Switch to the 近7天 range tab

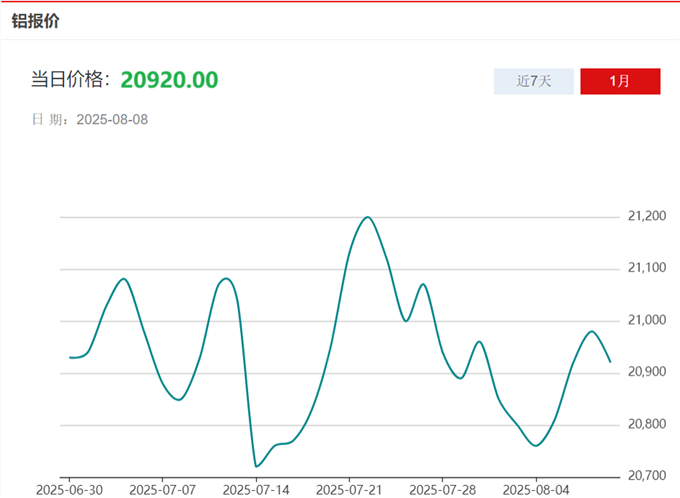coord(534,81)
